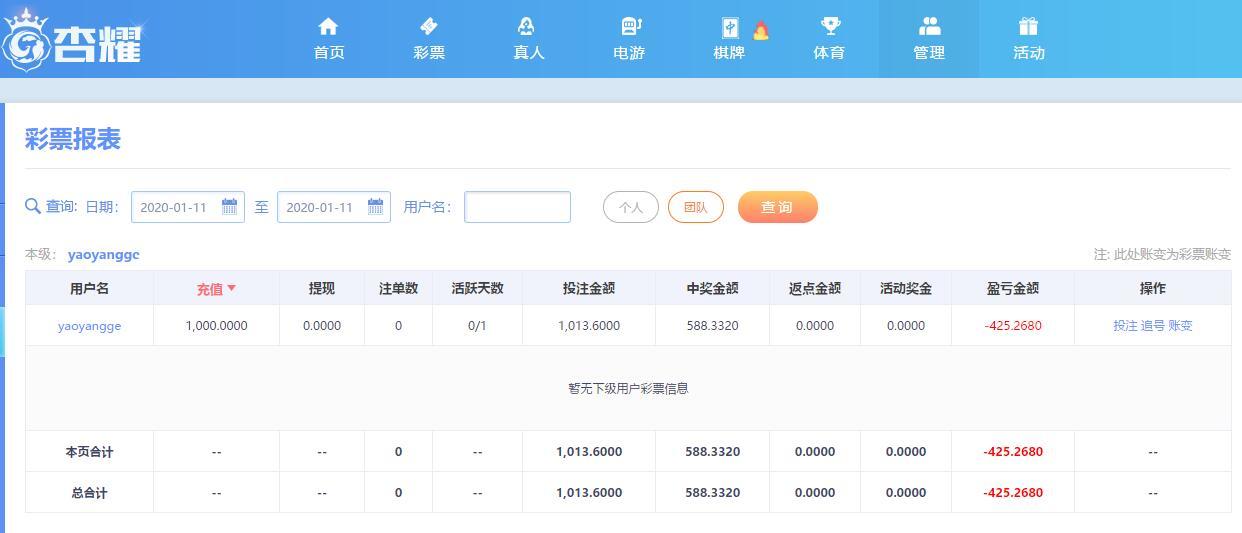Click the 电游 menu label

(x=629, y=53)
